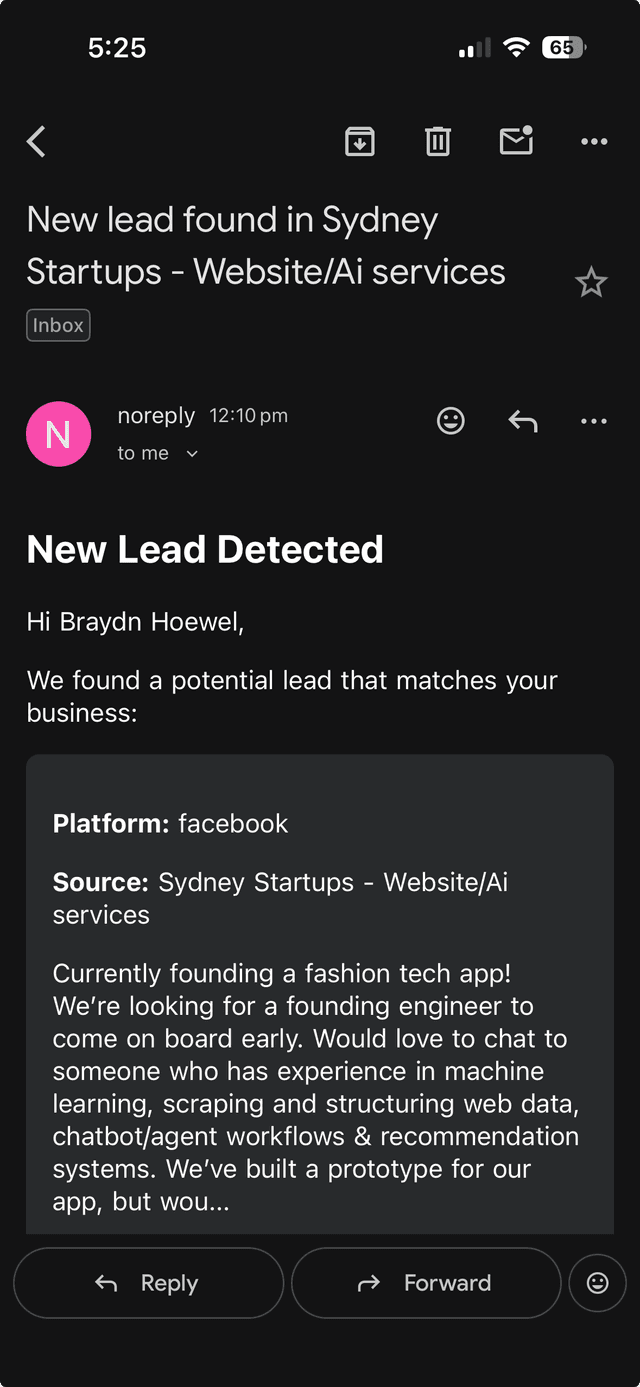Viewport: 640px width, 1387px height.
Task: Reply using the arrow icon beside the sender
Action: tap(522, 421)
